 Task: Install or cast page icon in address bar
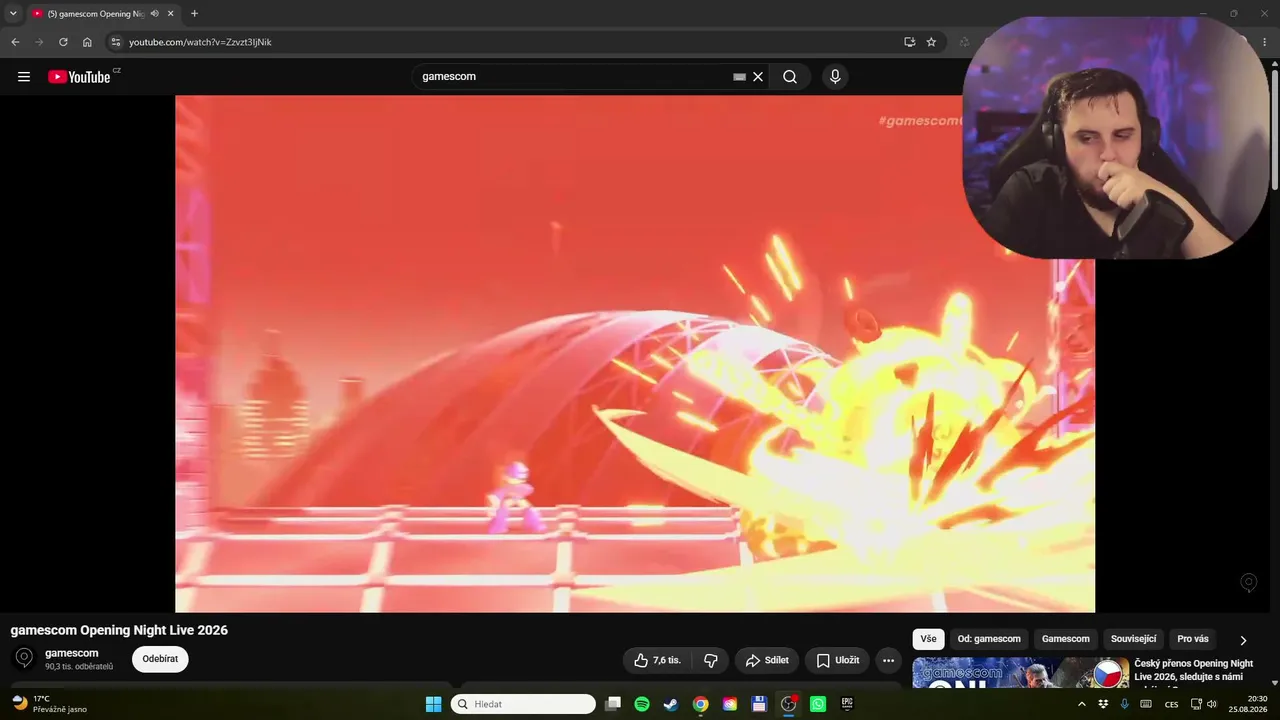909,42
